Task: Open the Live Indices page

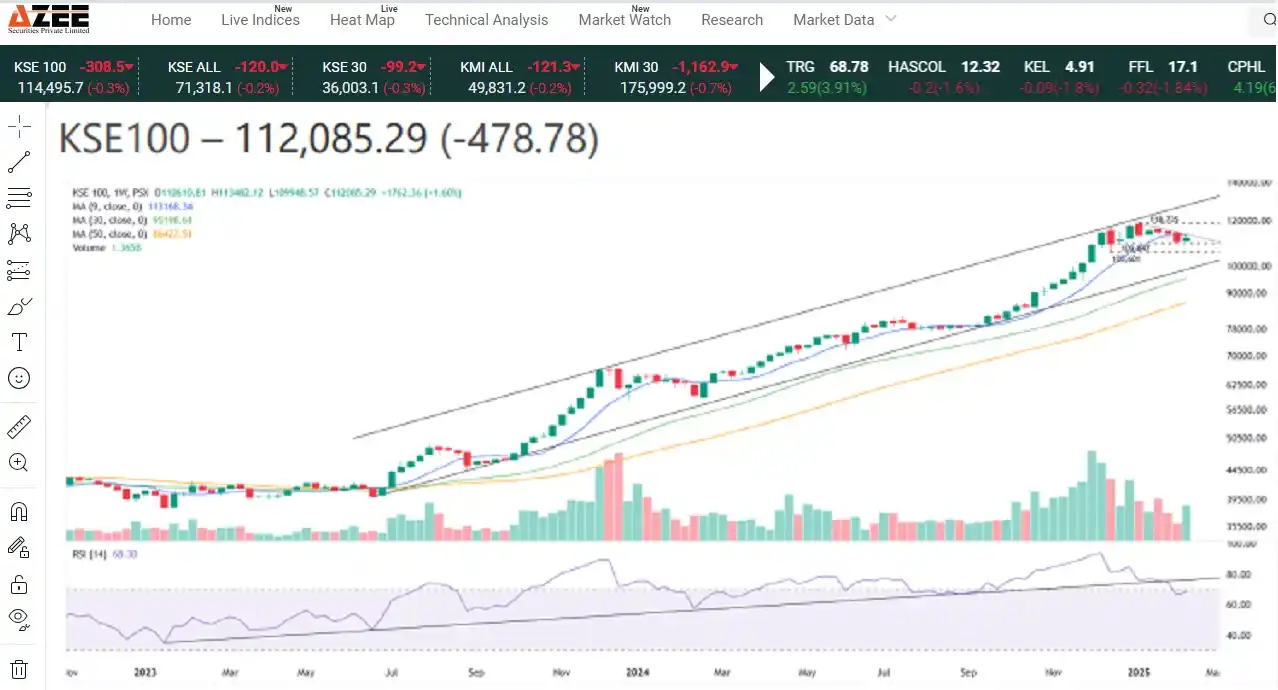Action: pos(260,20)
